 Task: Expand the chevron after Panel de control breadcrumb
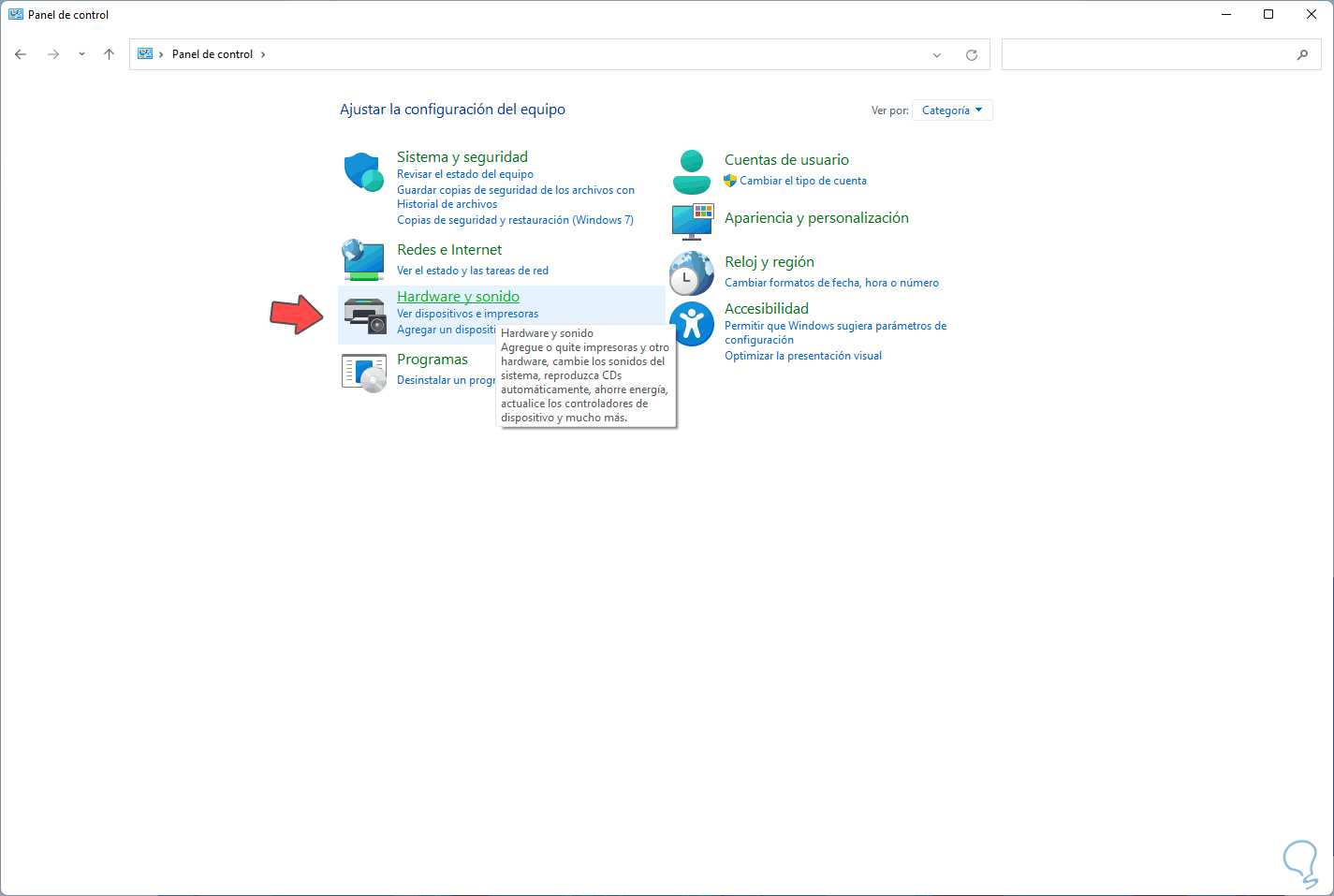(263, 54)
